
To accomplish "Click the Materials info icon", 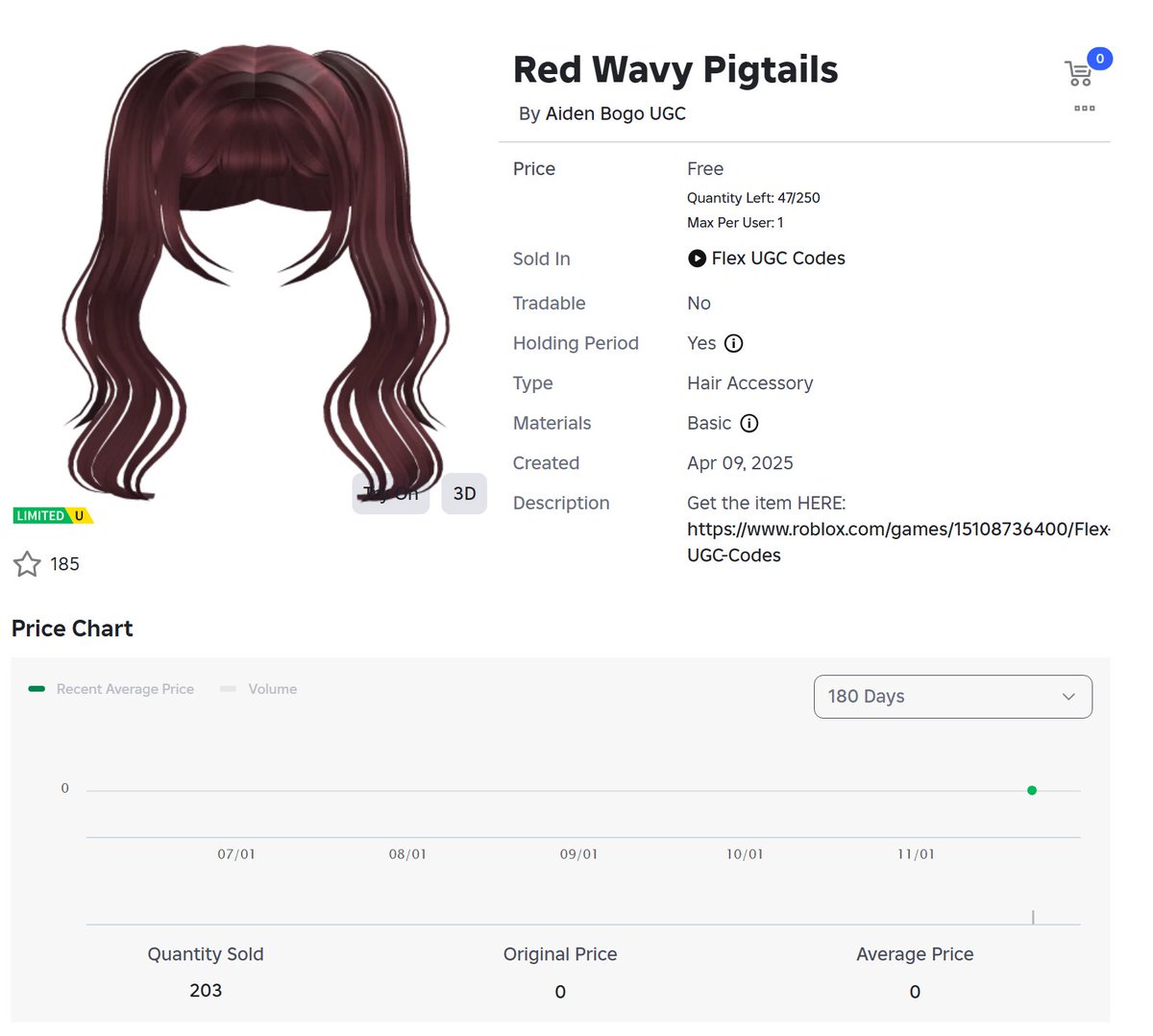I will [749, 423].
